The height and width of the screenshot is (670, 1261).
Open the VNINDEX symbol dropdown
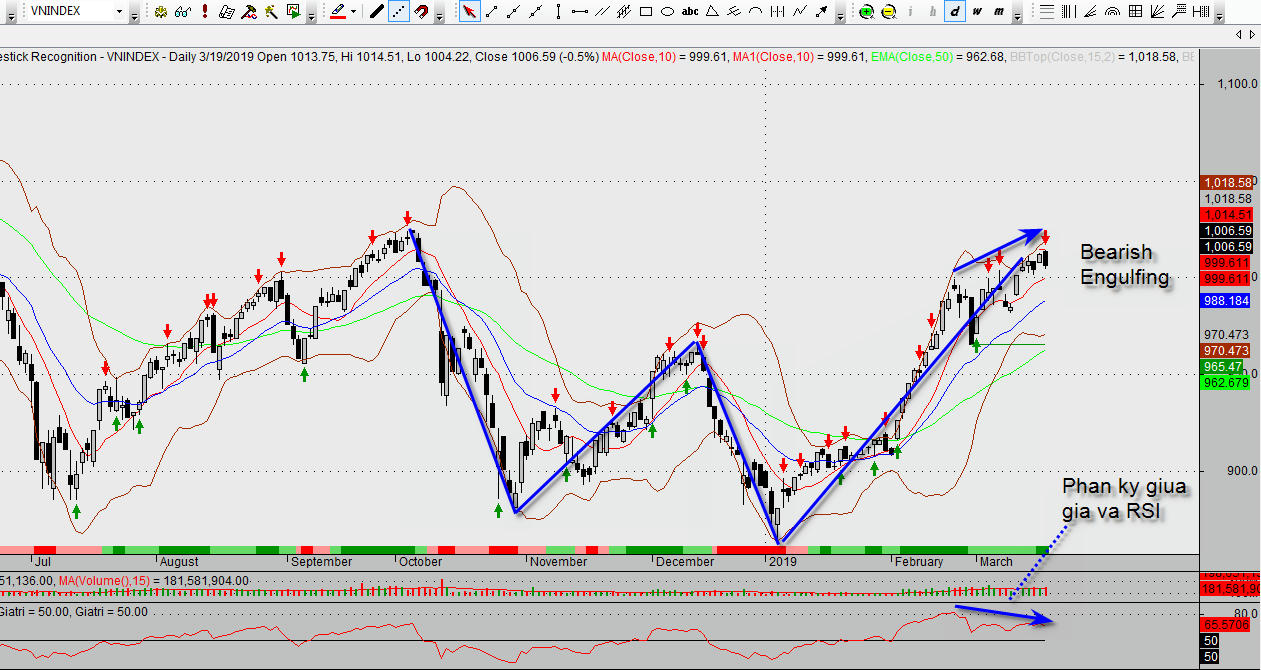click(x=119, y=12)
